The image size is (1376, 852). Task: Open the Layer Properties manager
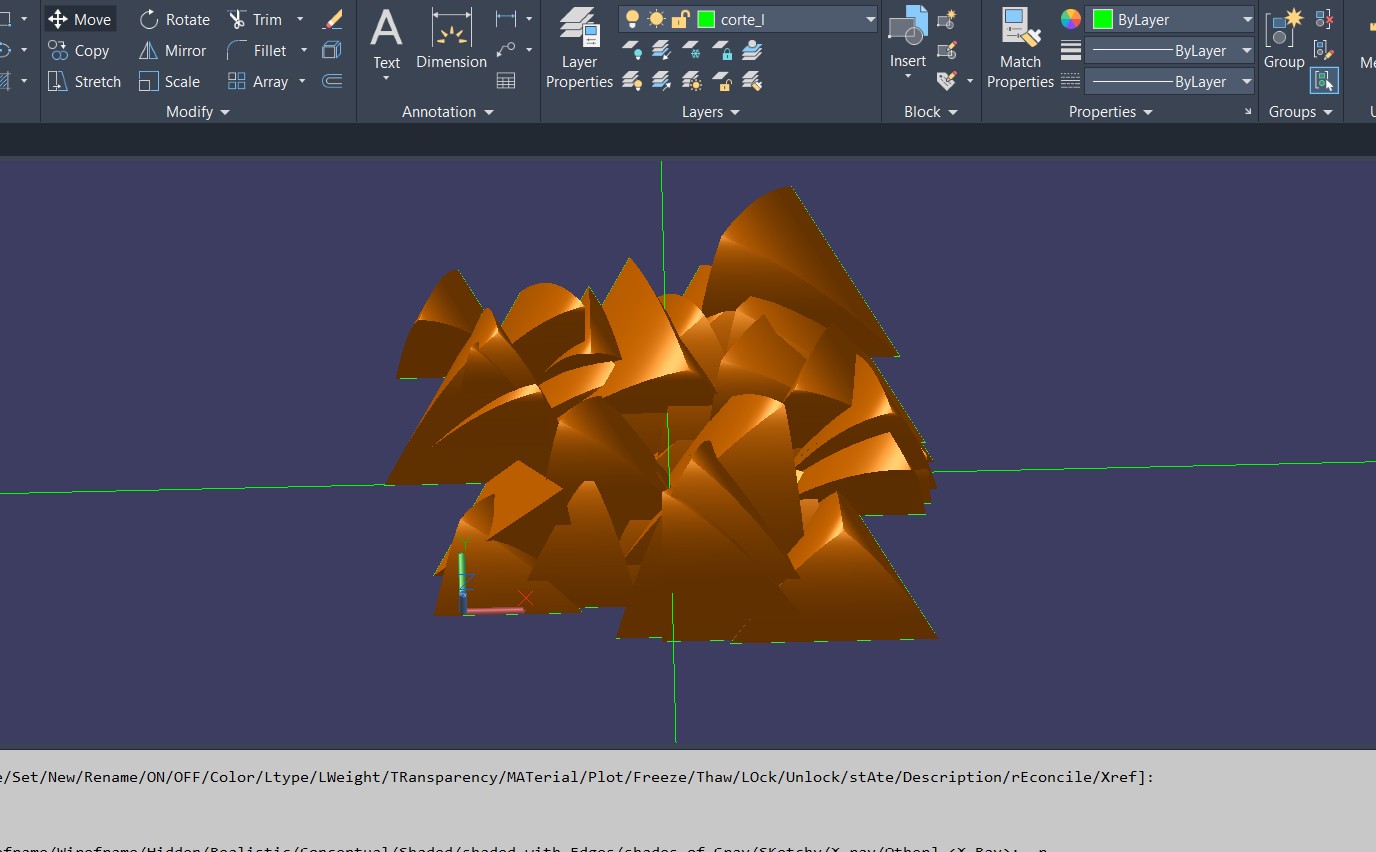(x=579, y=47)
